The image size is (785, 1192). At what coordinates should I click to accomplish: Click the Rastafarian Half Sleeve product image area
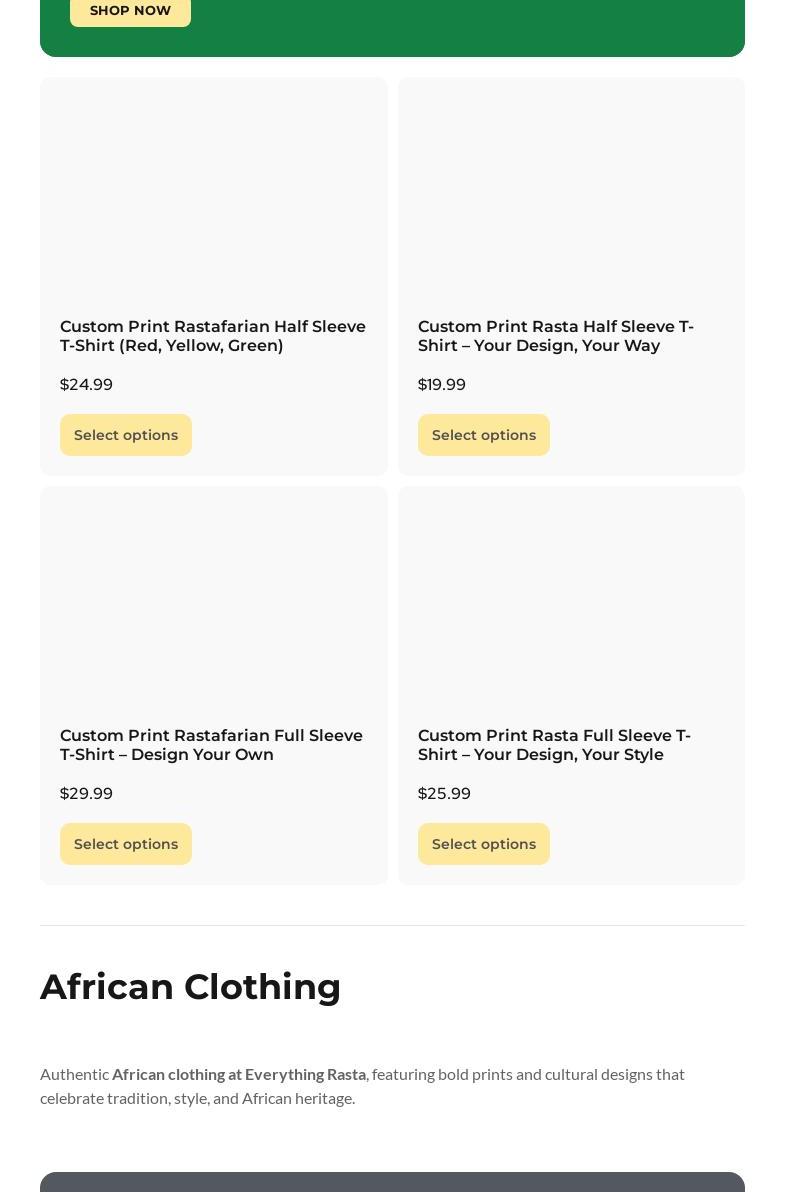213,190
